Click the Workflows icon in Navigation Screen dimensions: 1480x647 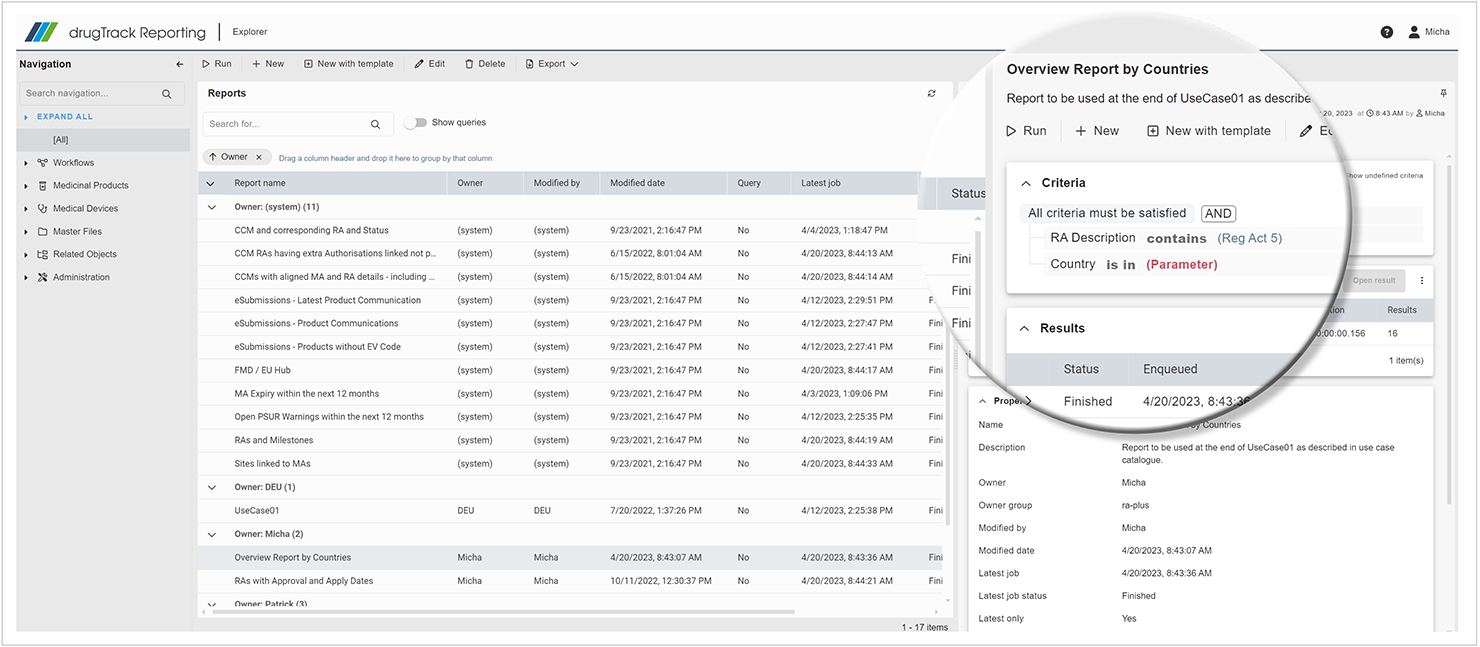point(43,163)
